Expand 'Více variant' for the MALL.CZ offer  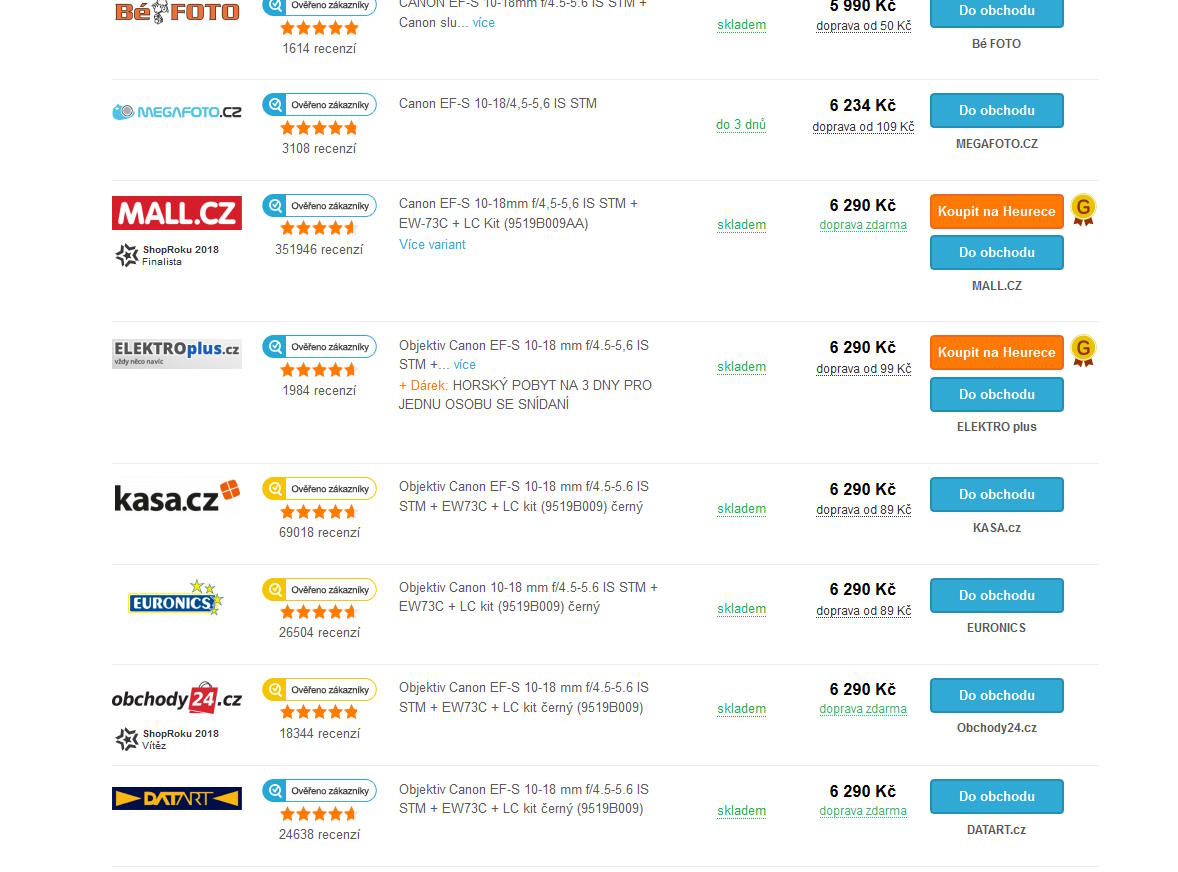[432, 244]
